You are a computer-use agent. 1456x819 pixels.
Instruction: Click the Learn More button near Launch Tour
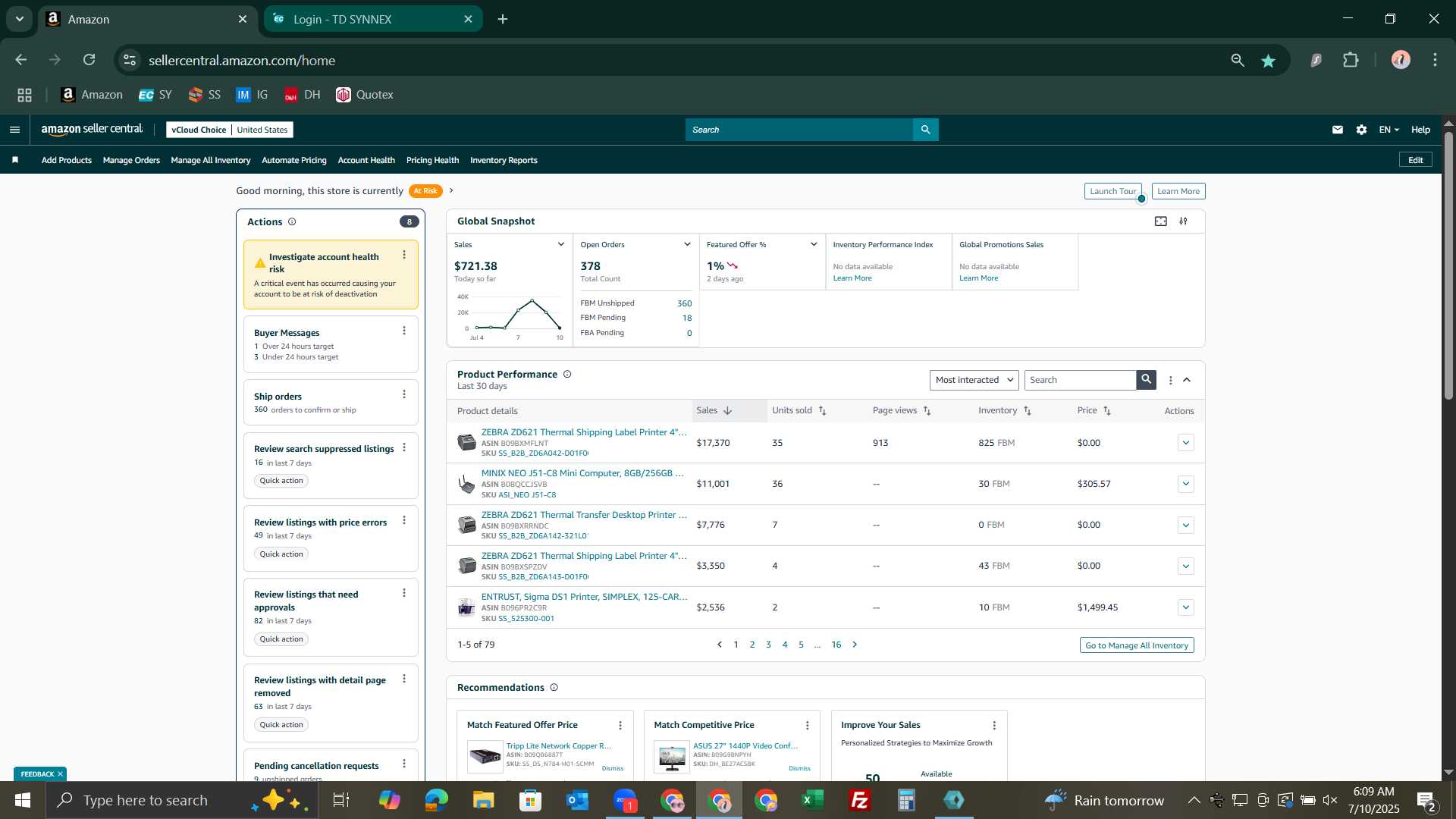pos(1178,191)
